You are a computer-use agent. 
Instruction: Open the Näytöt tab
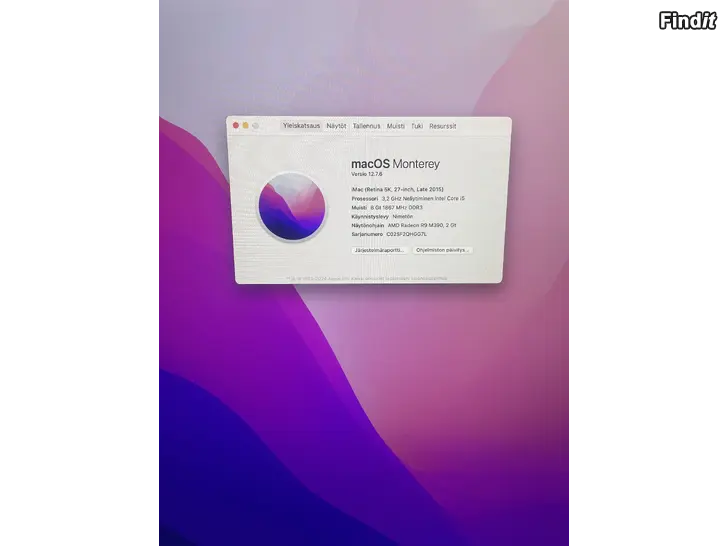[x=336, y=126]
